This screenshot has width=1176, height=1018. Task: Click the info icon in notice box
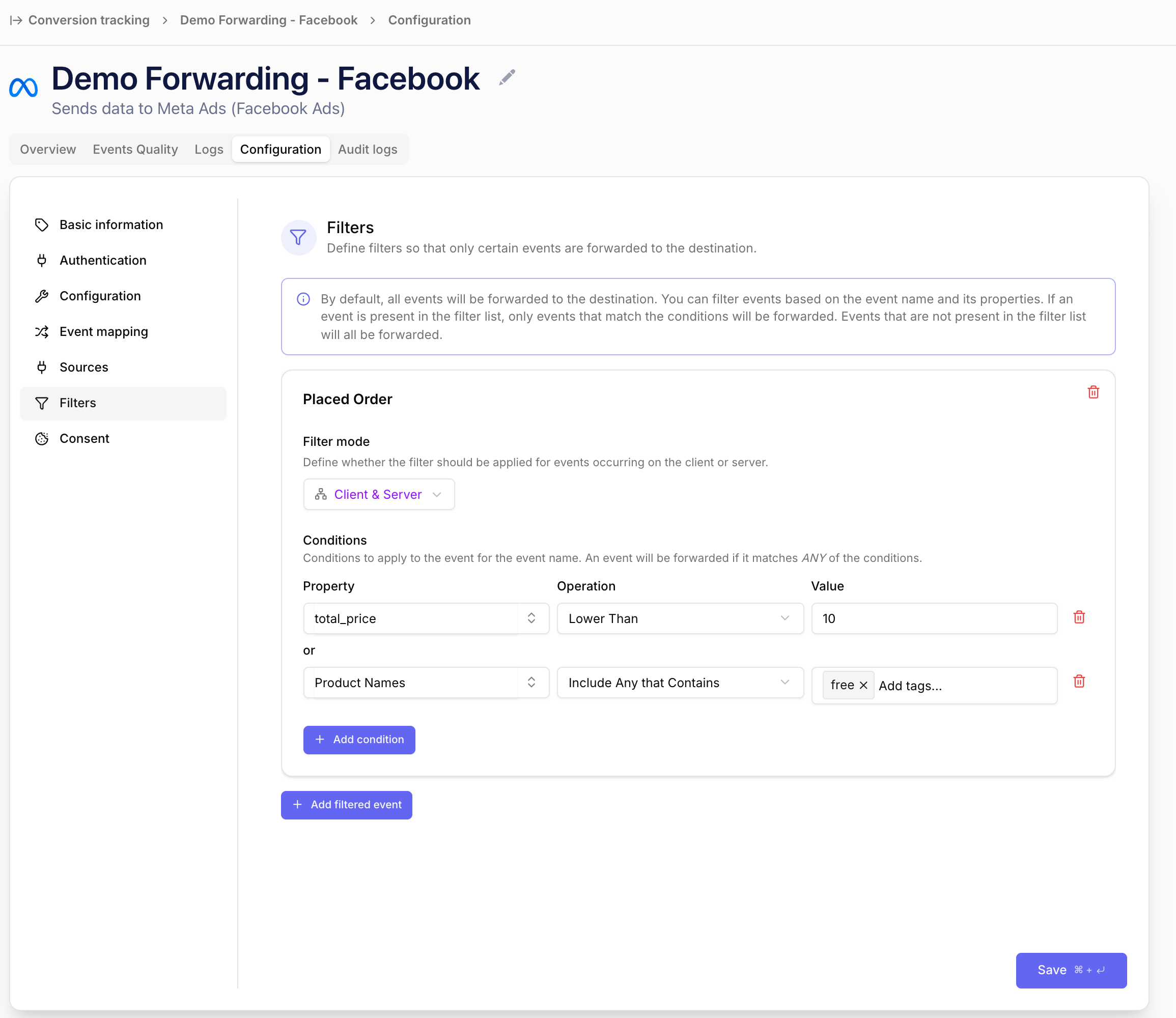pyautogui.click(x=303, y=299)
